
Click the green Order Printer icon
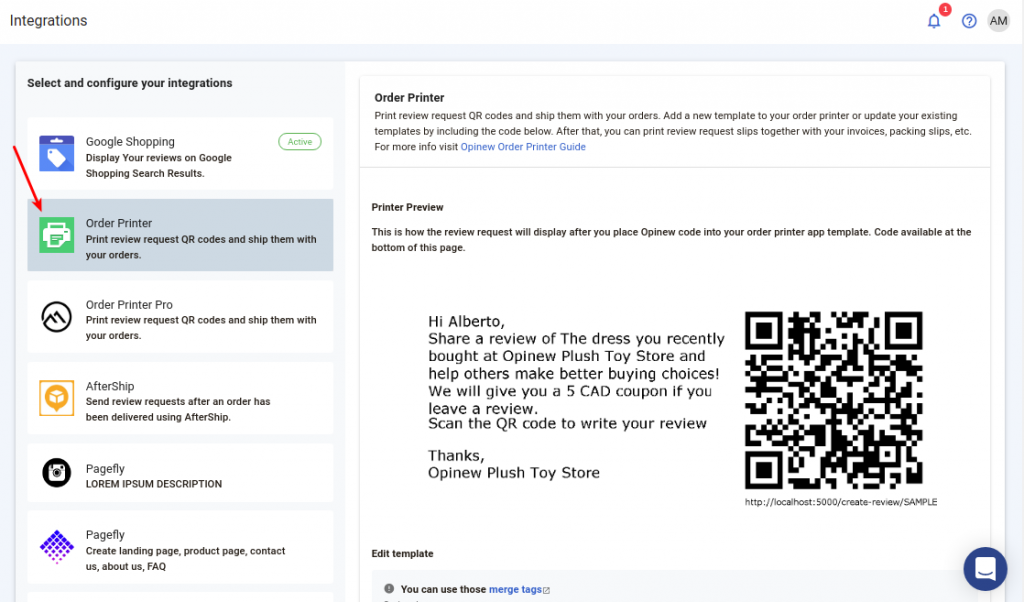[57, 235]
